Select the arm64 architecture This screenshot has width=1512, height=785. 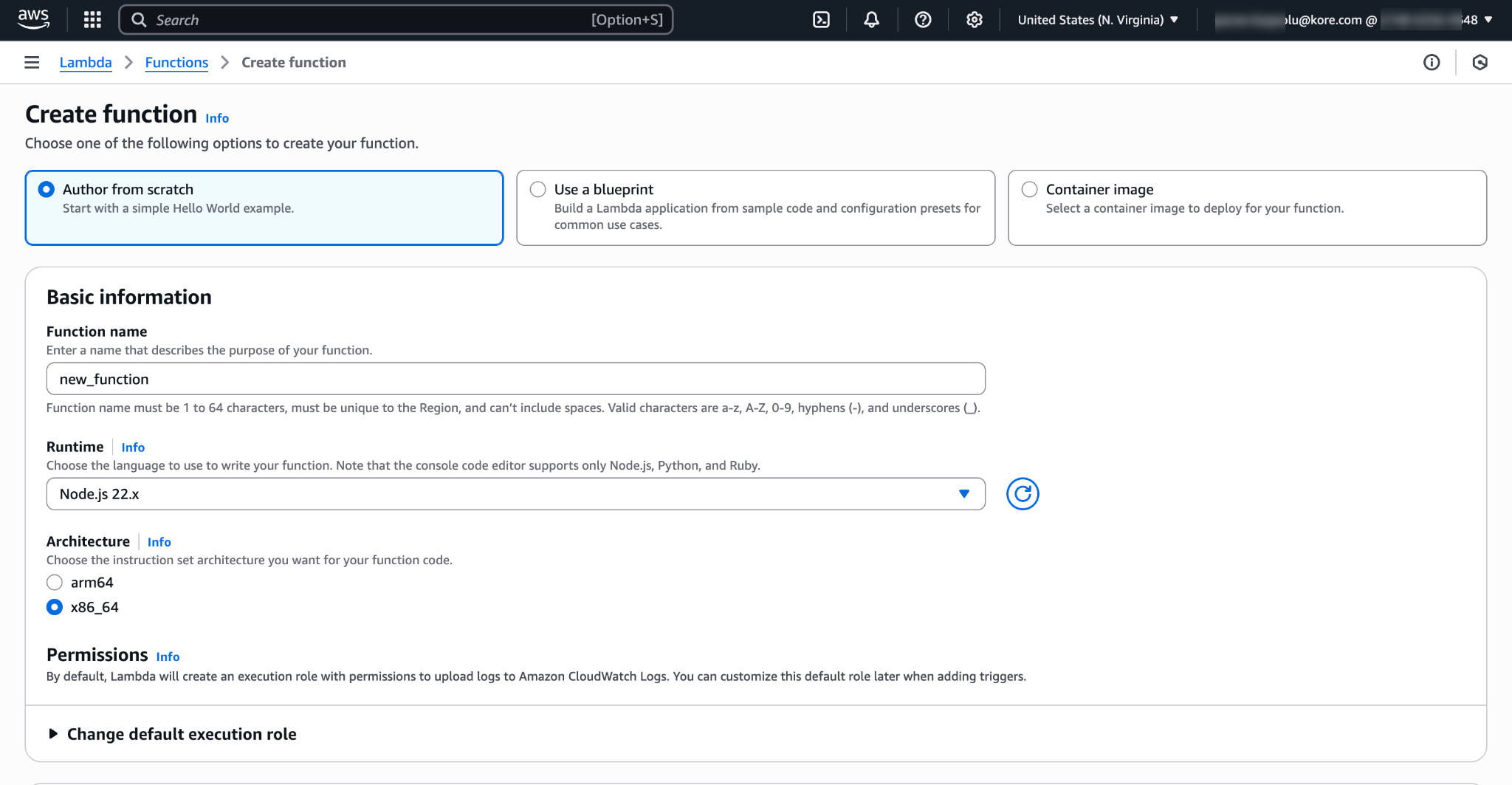55,583
